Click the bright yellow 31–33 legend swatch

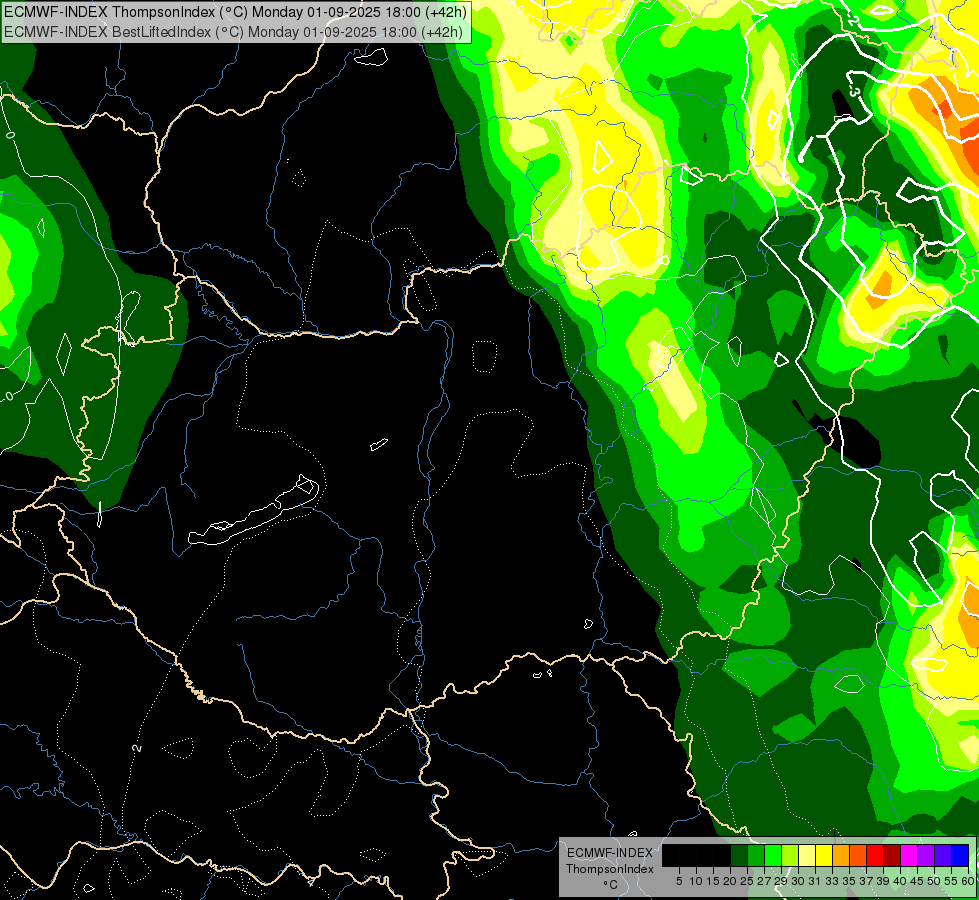coord(824,855)
